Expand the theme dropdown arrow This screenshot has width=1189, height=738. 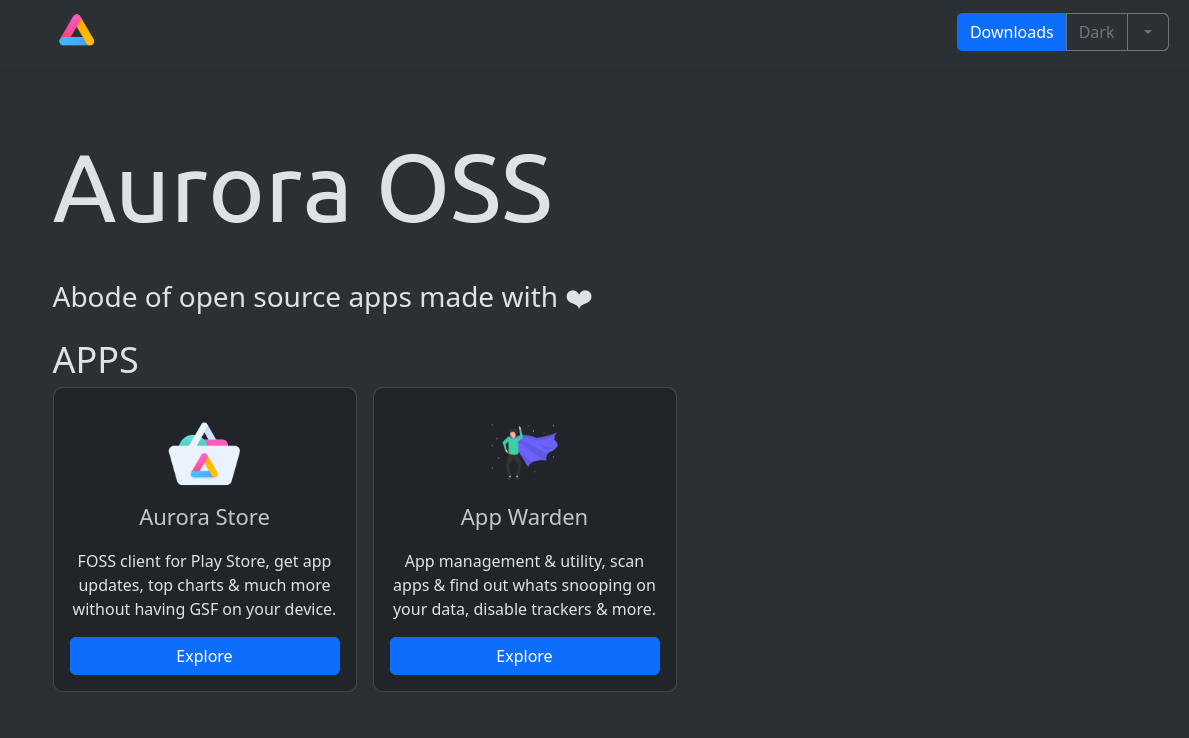[1148, 32]
